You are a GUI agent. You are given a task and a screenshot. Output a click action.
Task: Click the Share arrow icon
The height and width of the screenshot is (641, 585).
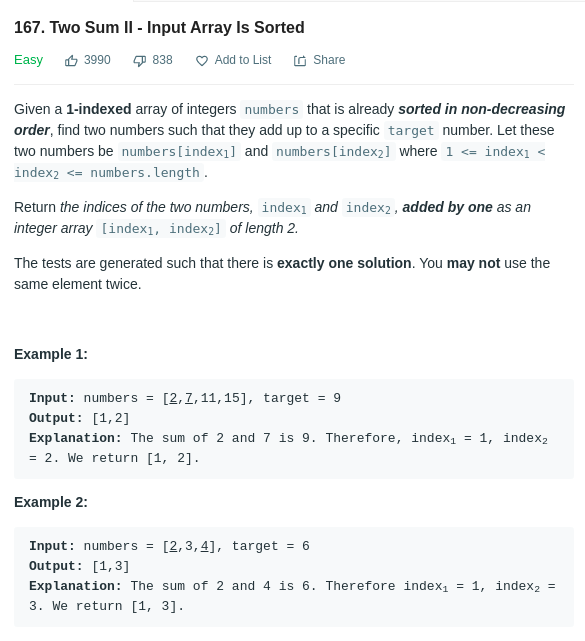(300, 61)
